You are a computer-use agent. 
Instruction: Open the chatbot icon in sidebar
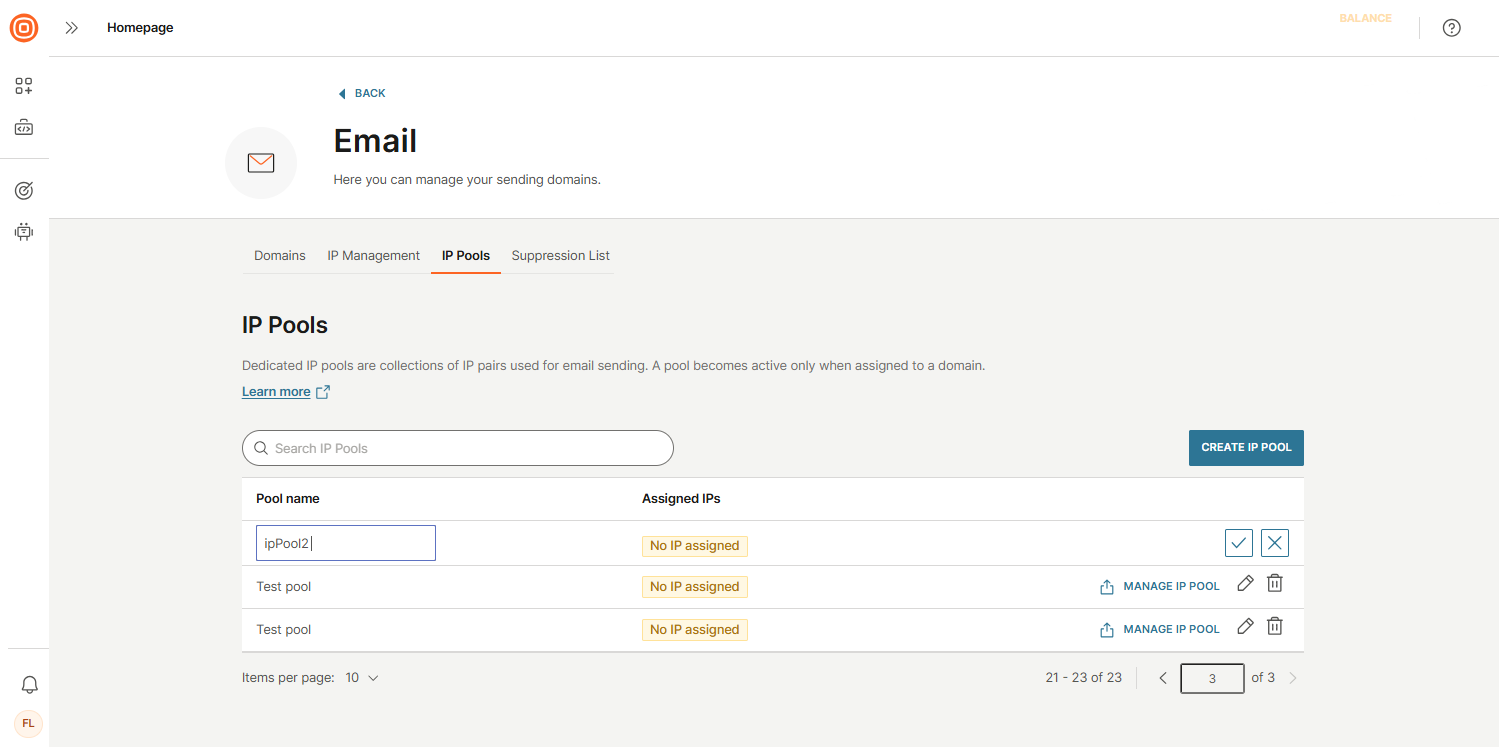pos(23,231)
